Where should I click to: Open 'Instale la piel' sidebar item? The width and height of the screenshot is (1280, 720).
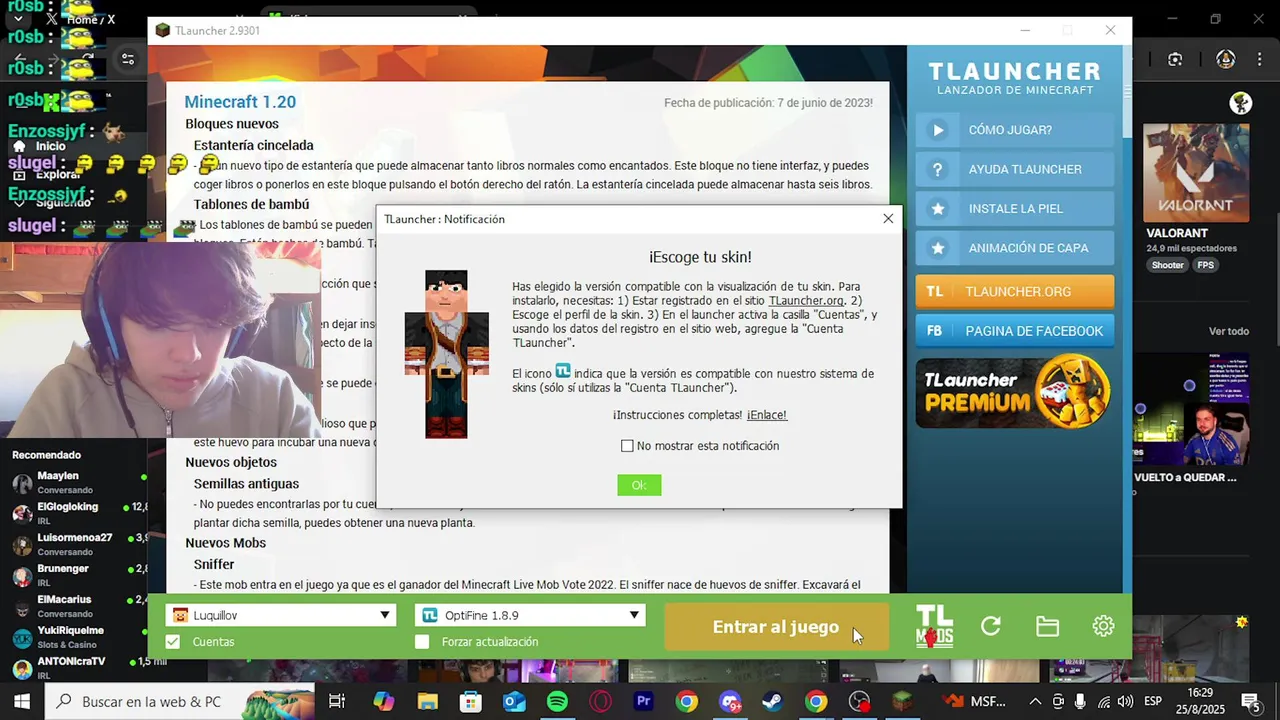point(1014,209)
